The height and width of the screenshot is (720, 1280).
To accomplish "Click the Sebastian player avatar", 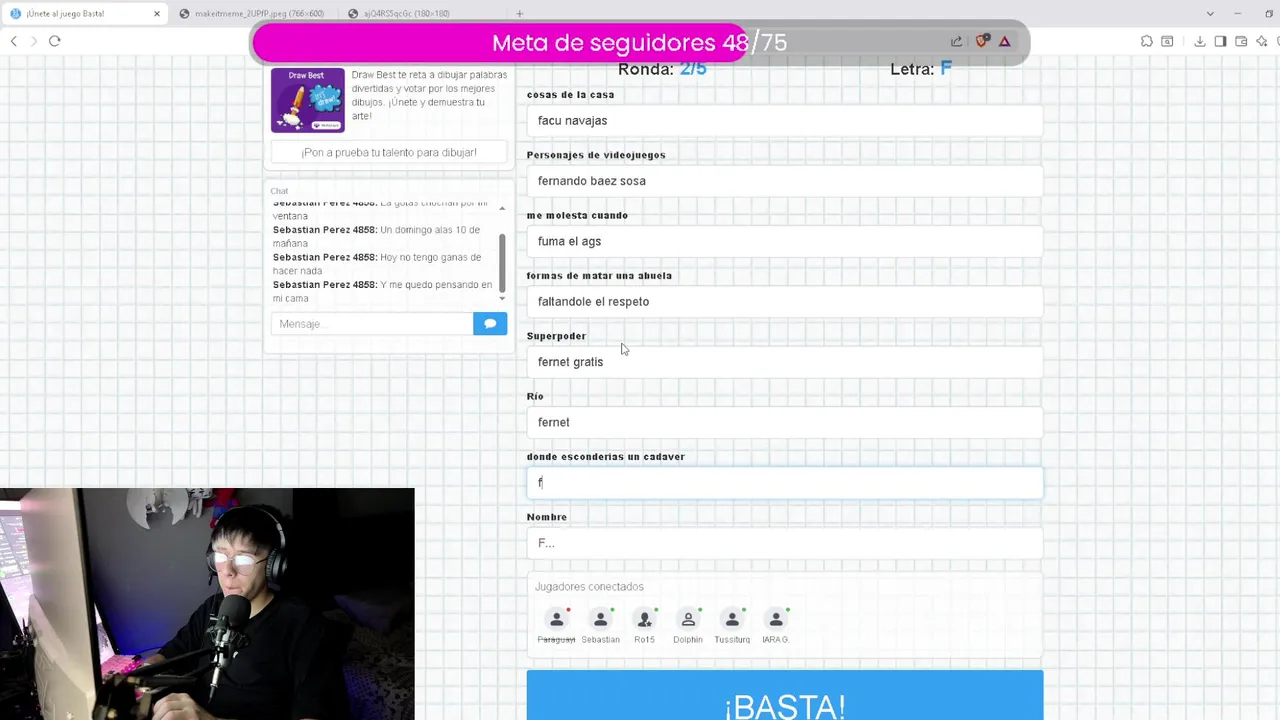I will pos(600,620).
